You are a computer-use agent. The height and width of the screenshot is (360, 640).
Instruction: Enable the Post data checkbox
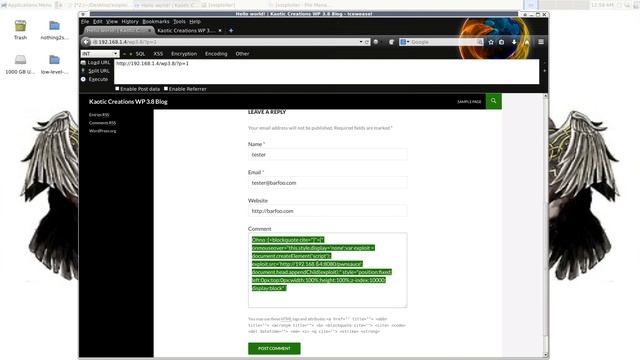(x=117, y=89)
